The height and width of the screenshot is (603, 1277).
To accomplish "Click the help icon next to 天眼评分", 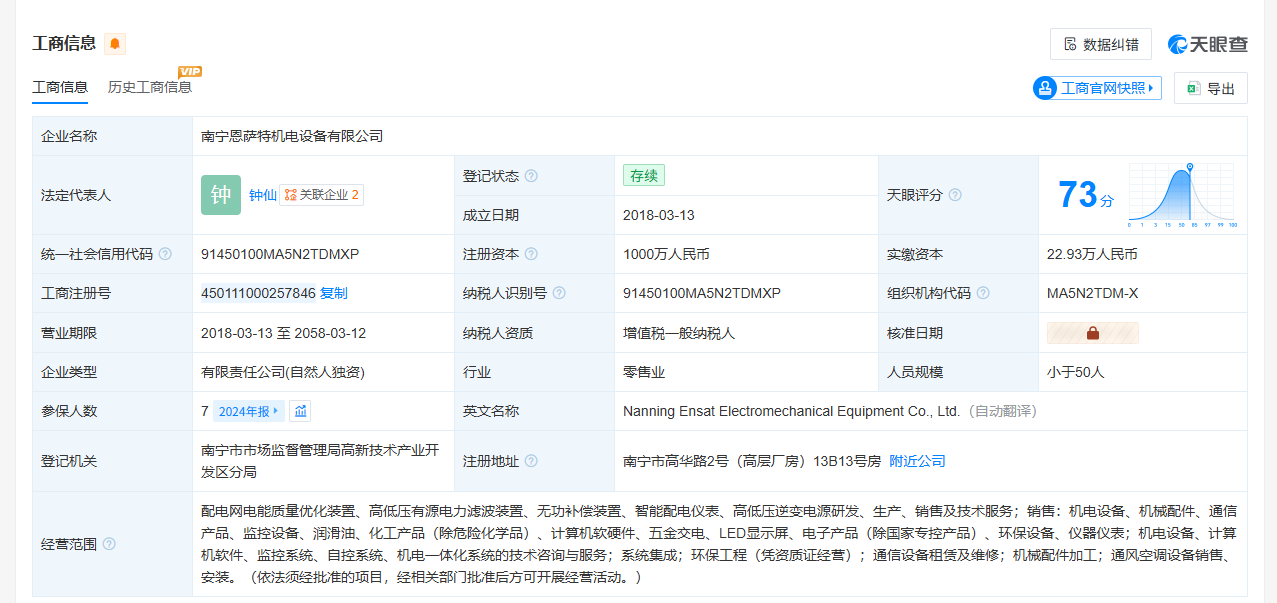I will point(955,195).
